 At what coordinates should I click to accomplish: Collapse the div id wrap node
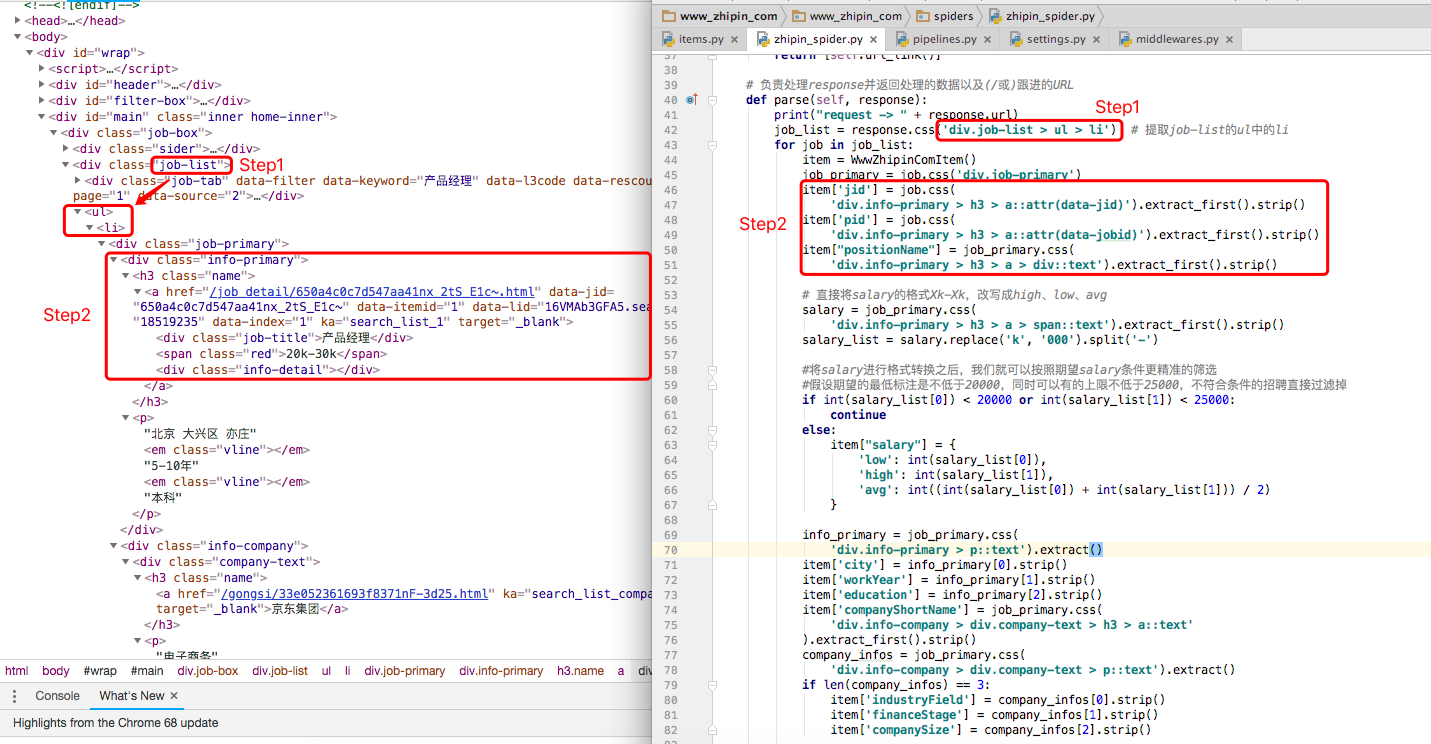click(x=30, y=53)
